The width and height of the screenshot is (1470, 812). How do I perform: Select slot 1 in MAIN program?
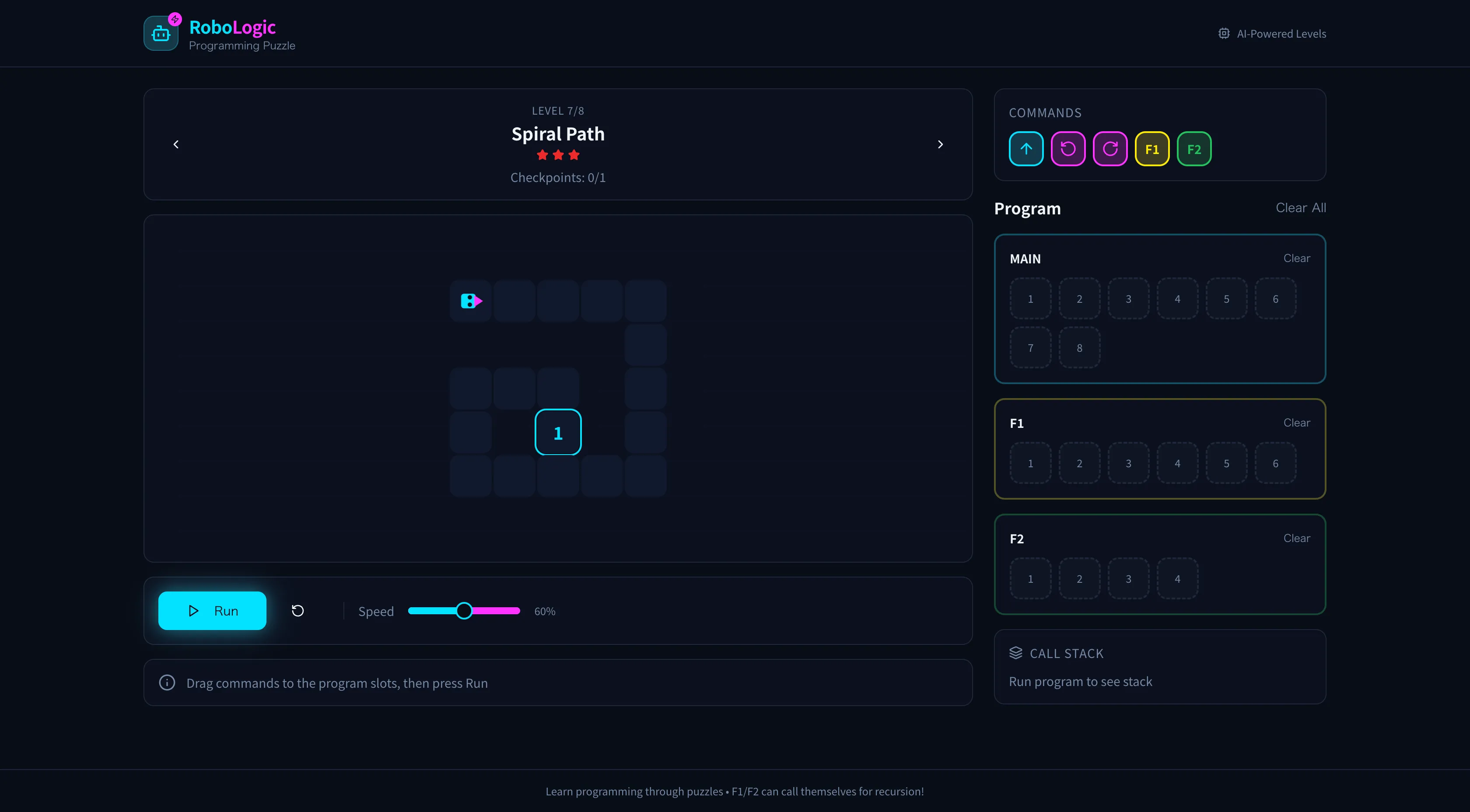[1030, 298]
